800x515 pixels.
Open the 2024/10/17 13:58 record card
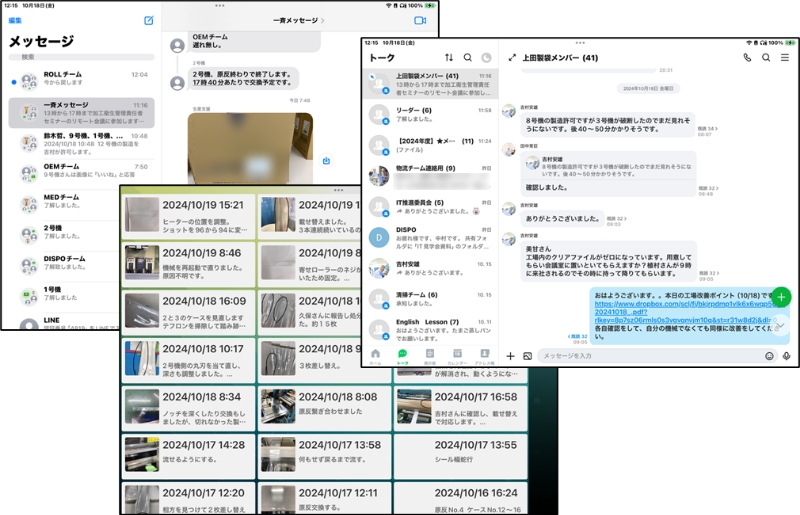324,456
